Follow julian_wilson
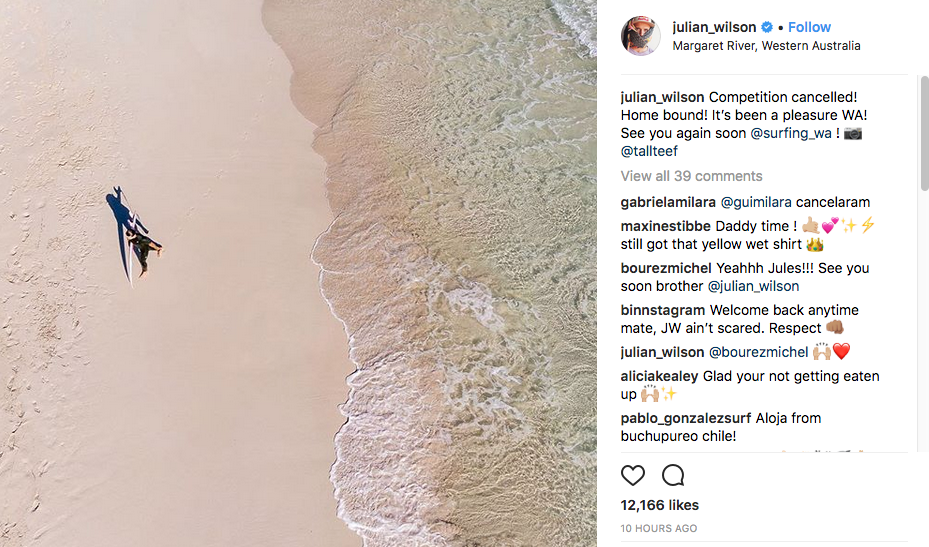Screen dimensions: 929x547 (x=809, y=27)
